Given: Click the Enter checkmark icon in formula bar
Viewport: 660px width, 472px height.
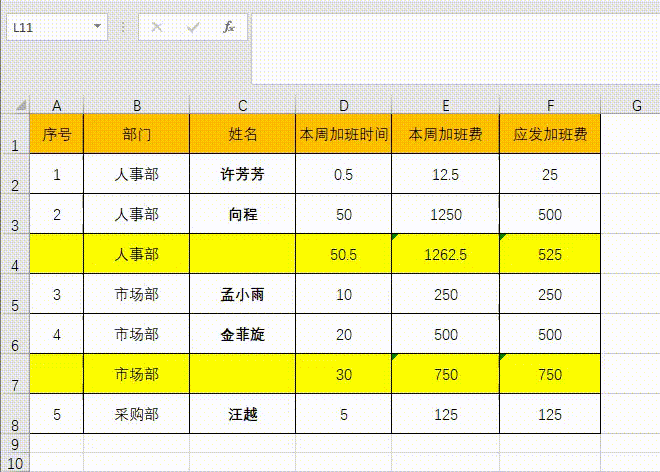Looking at the screenshot, I should click(x=193, y=27).
